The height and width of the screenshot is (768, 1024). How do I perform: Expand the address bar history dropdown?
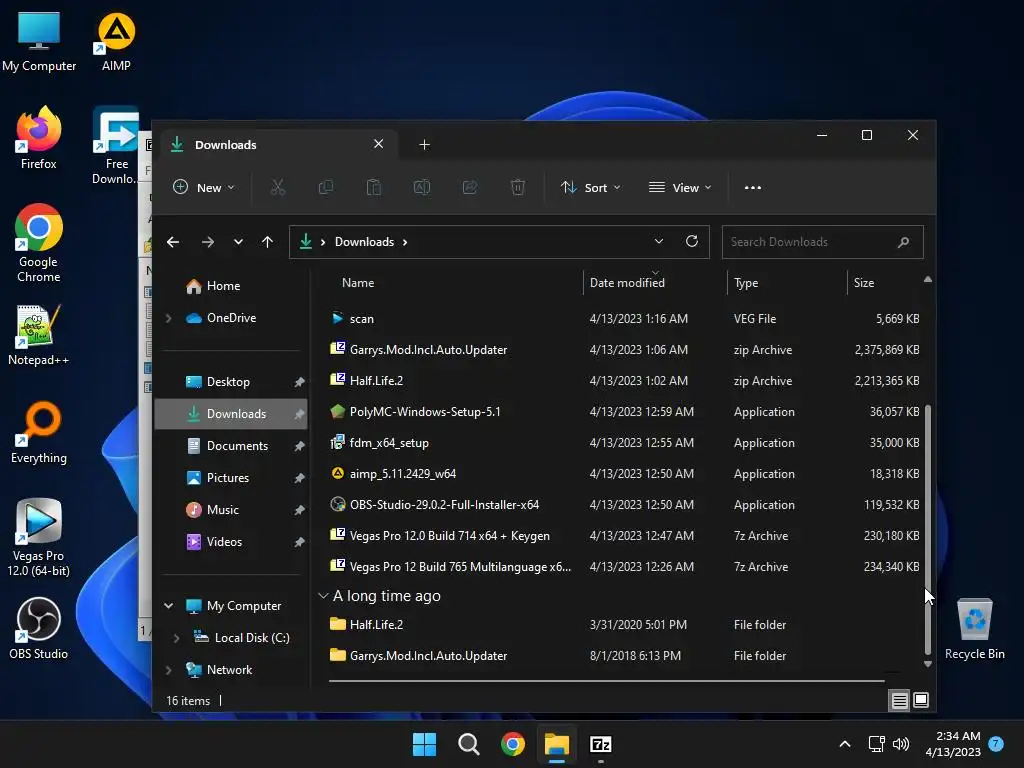tap(659, 242)
